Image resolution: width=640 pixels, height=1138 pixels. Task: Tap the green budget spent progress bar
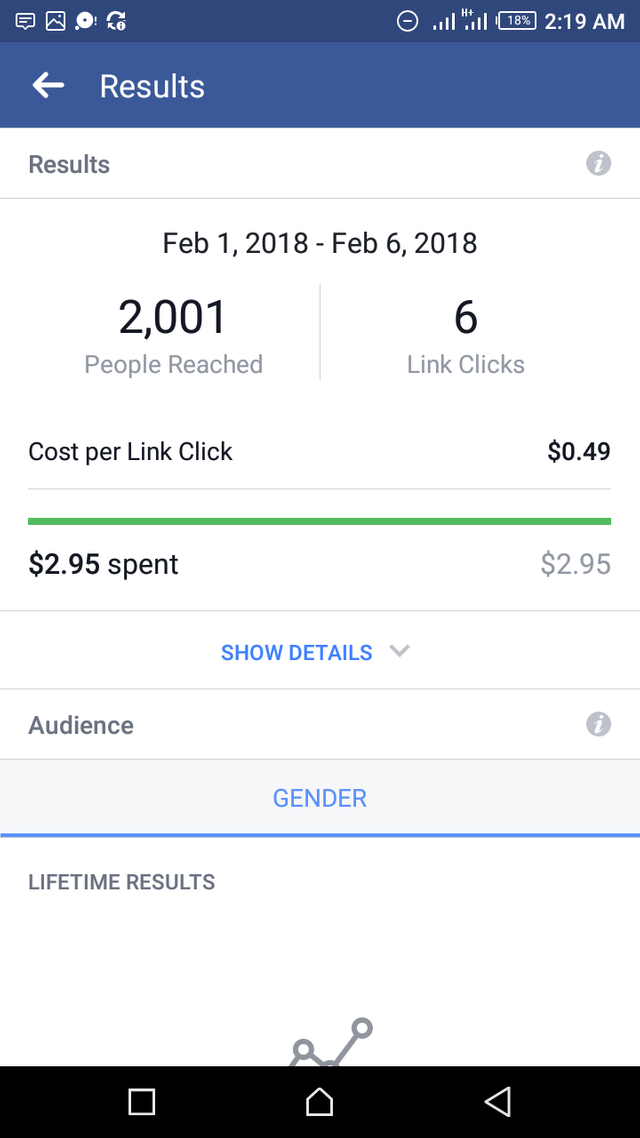pyautogui.click(x=319, y=521)
